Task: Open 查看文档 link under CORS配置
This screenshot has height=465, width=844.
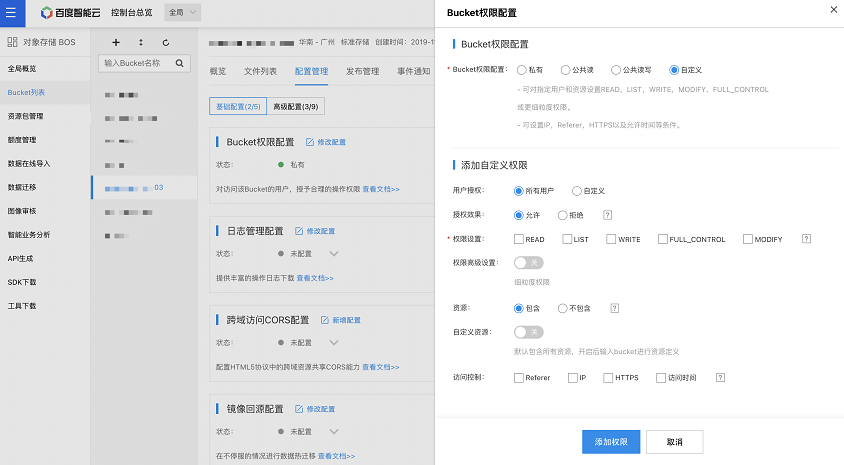Action: coord(381,367)
